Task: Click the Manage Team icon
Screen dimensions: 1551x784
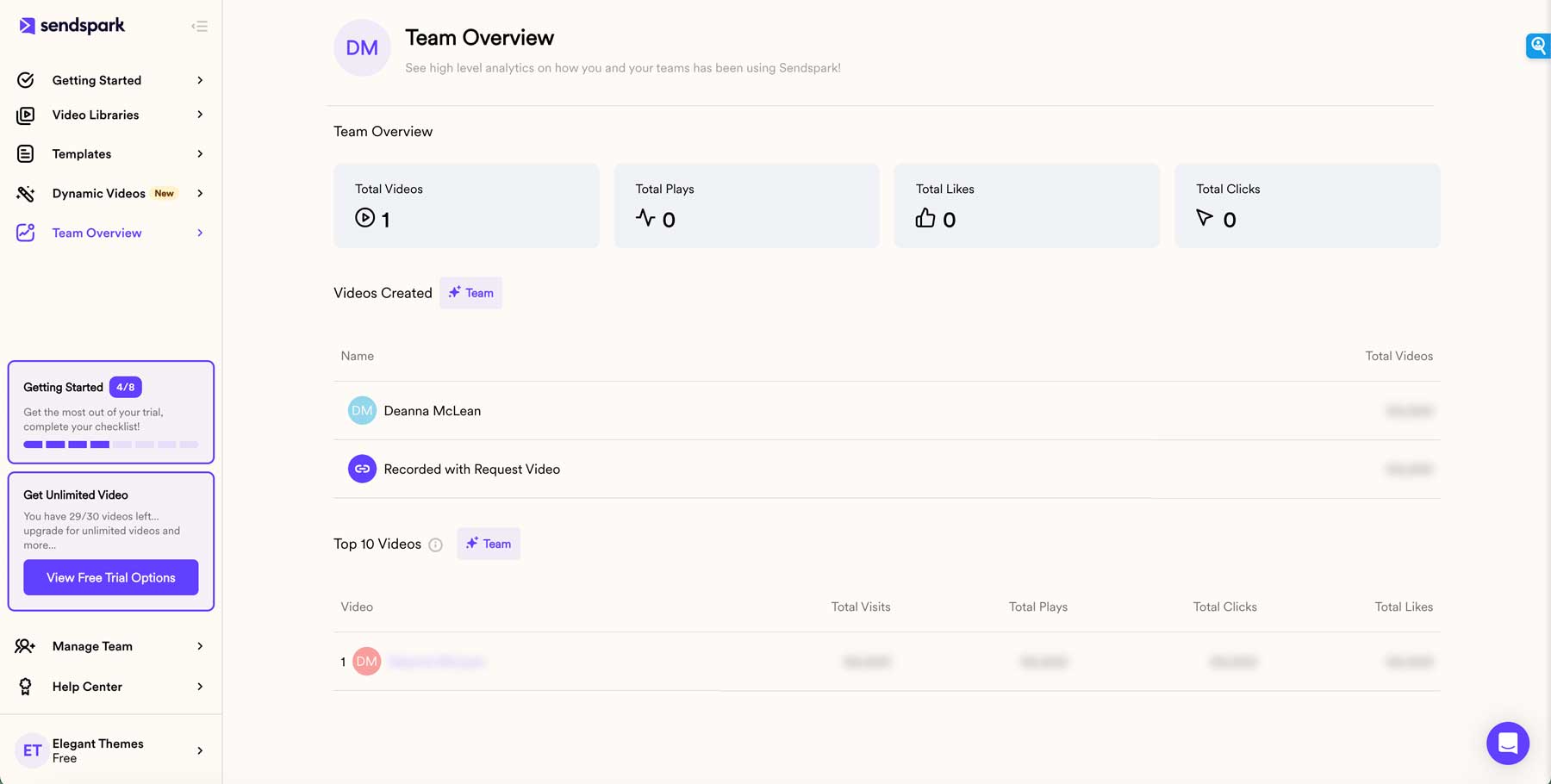Action: tap(26, 646)
